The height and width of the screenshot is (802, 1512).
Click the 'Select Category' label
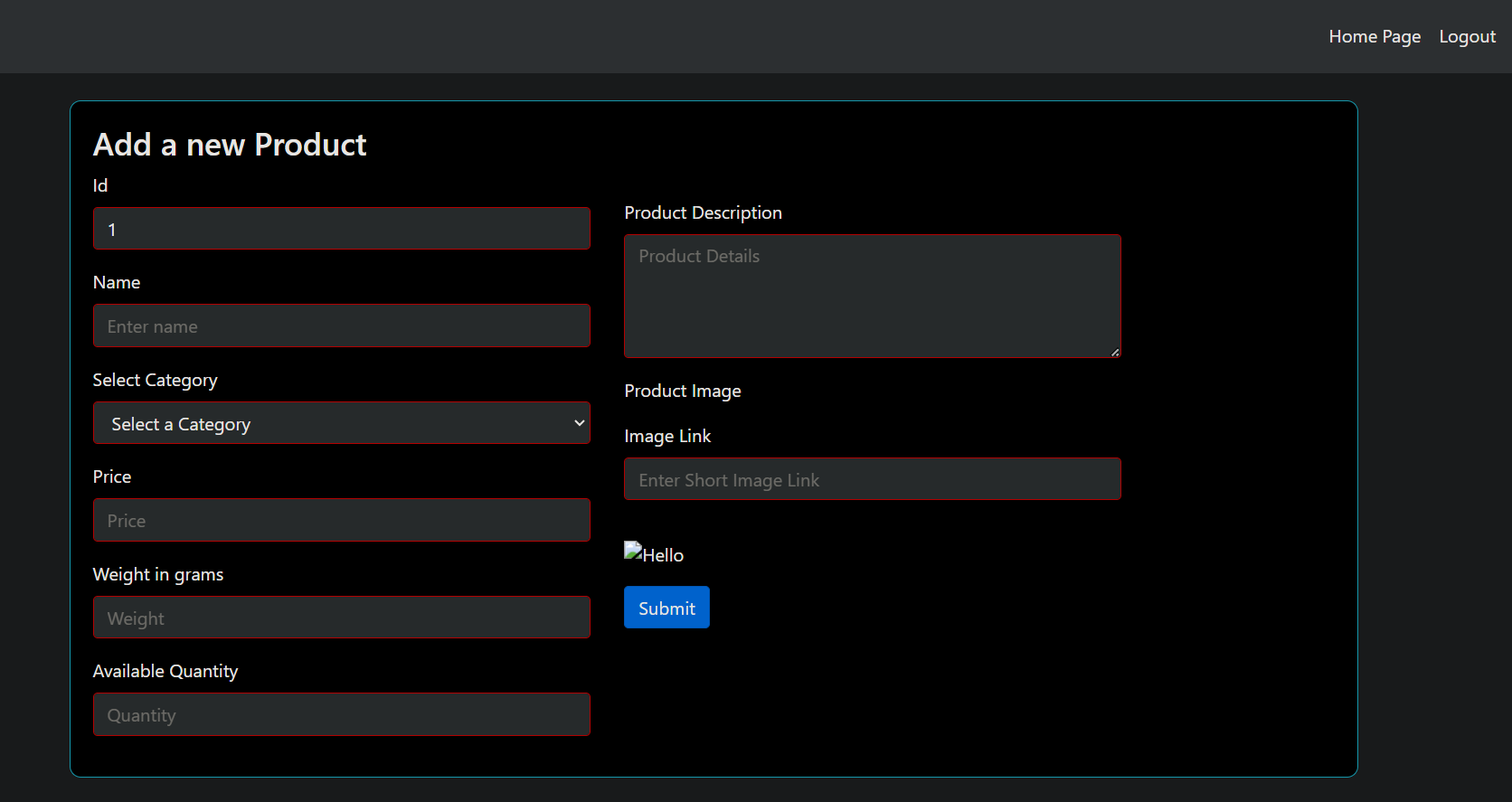[x=156, y=380]
